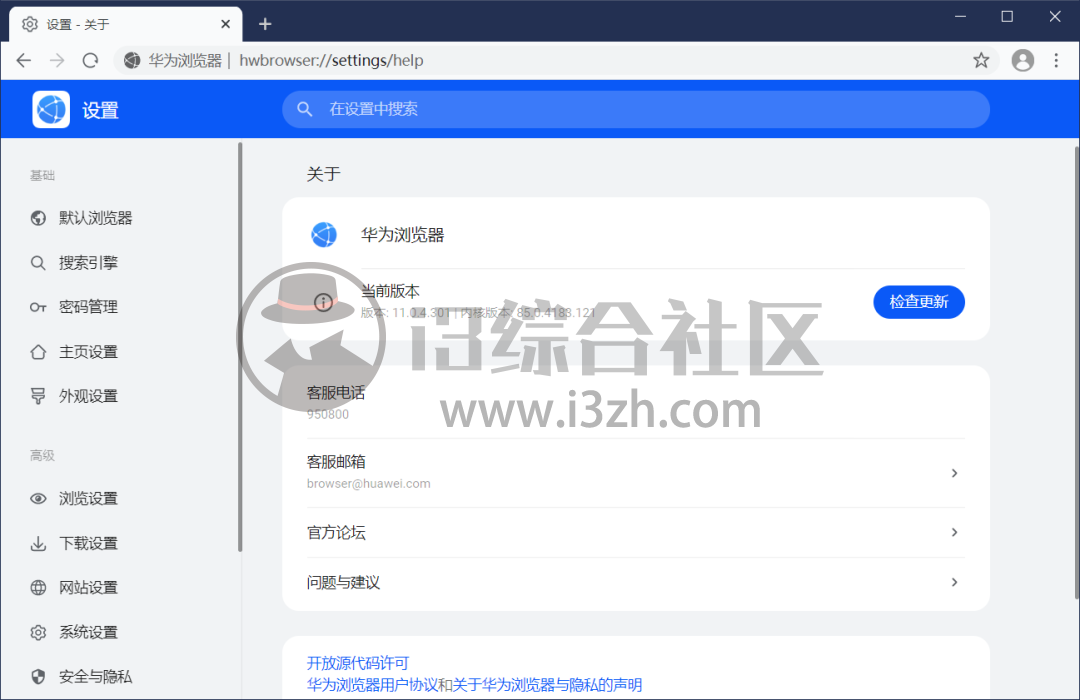Open the 关于华为浏览器与隐私的声明 link

(548, 685)
